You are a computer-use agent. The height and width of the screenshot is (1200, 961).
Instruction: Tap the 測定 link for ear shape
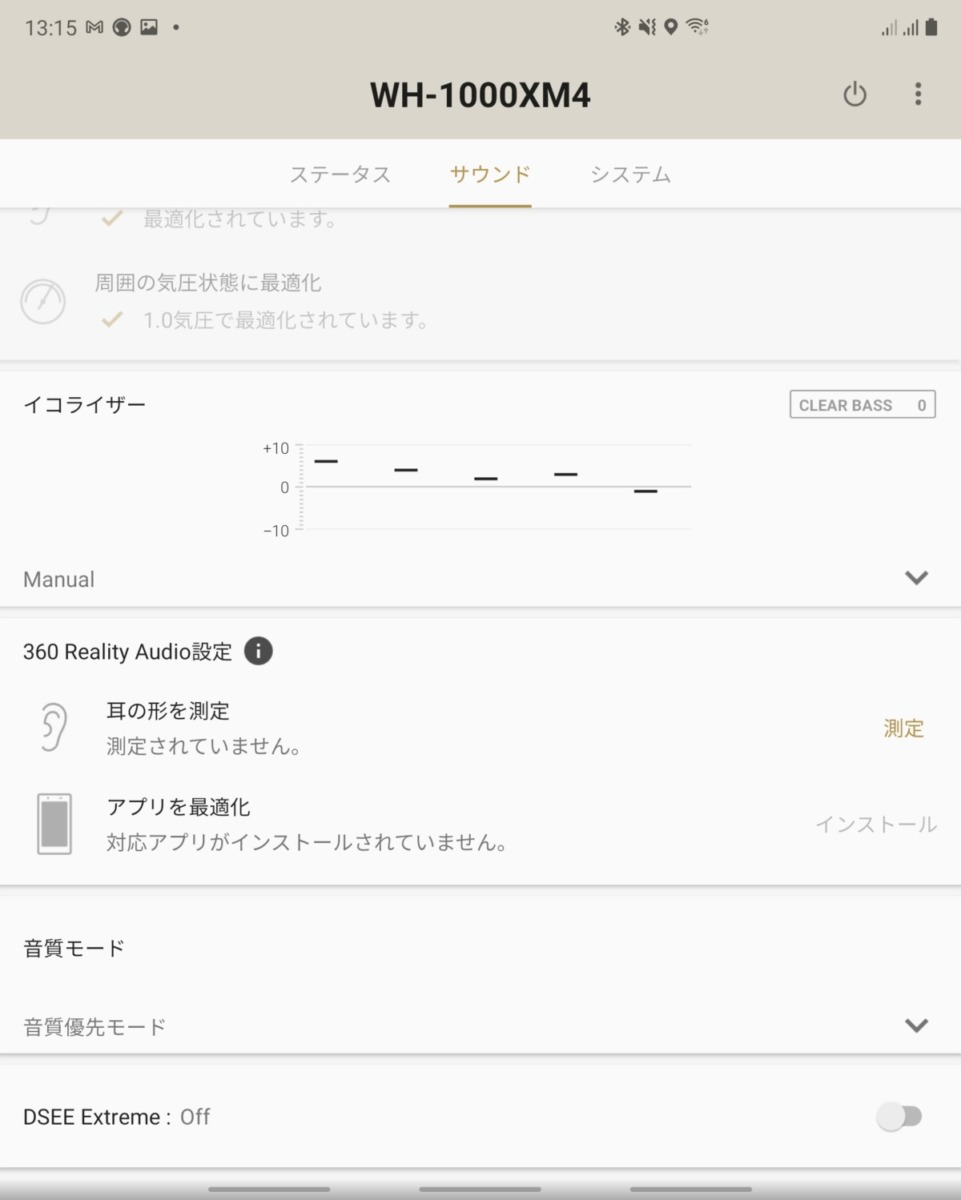point(904,728)
